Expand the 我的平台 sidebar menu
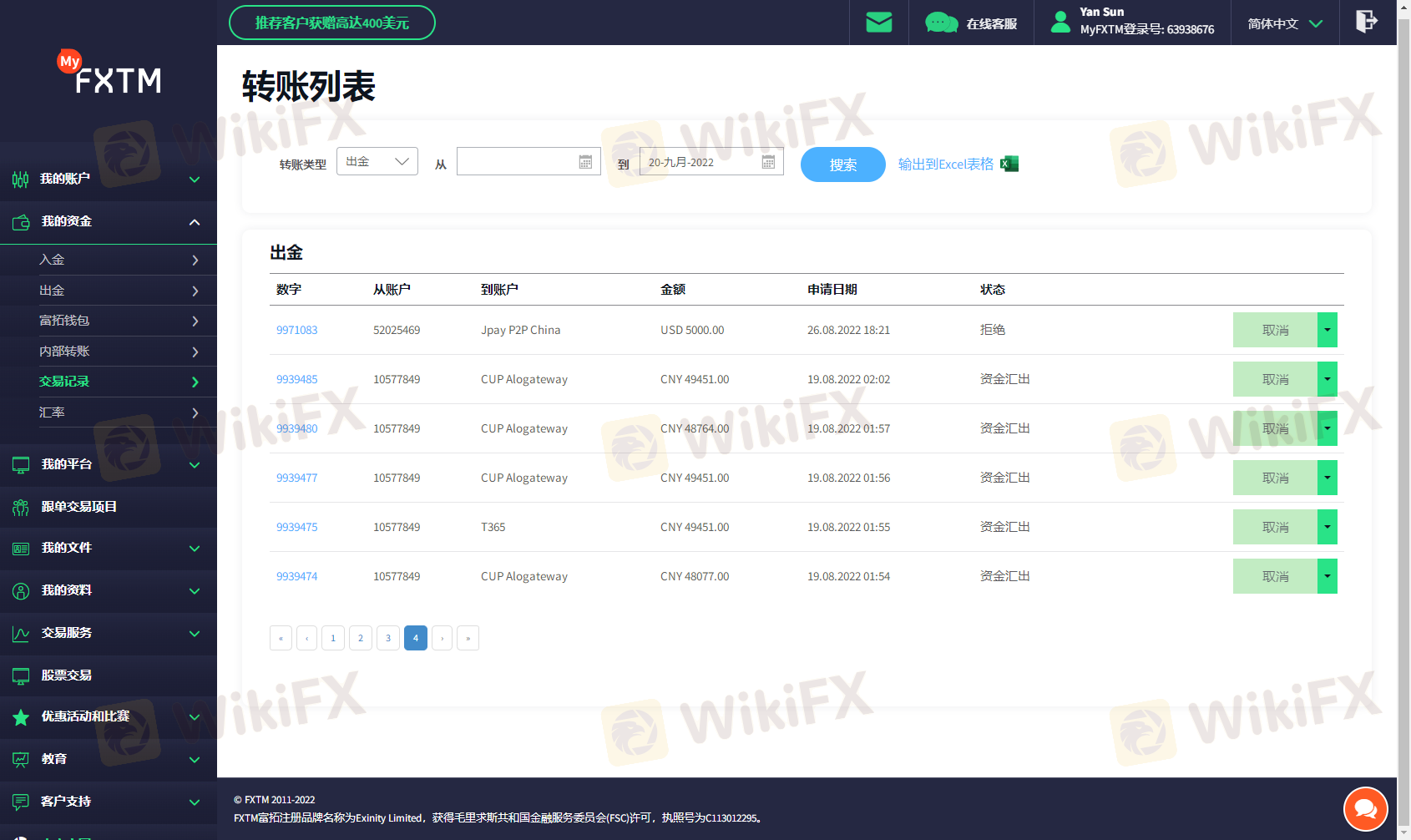1411x840 pixels. (195, 465)
